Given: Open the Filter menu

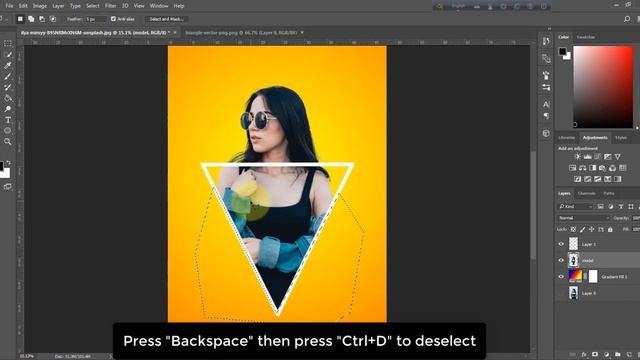Looking at the screenshot, I should (x=111, y=6).
